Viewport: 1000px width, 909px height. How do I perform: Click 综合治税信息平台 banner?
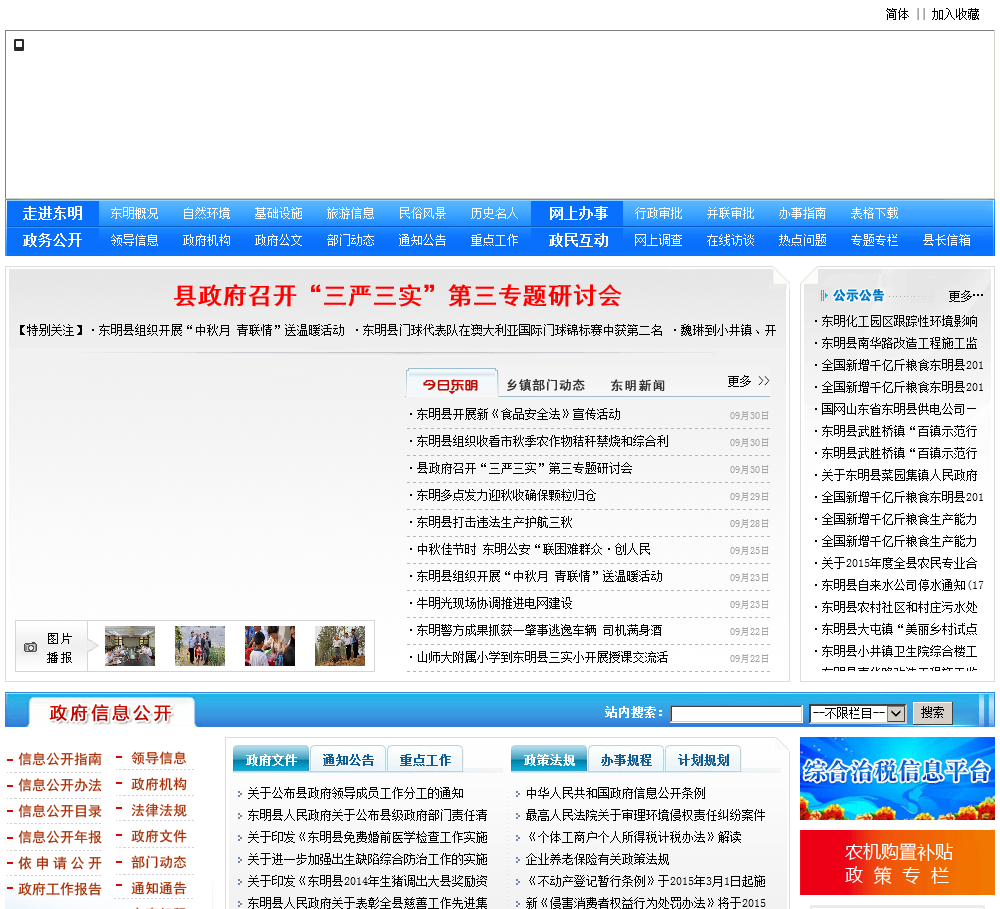tap(897, 778)
